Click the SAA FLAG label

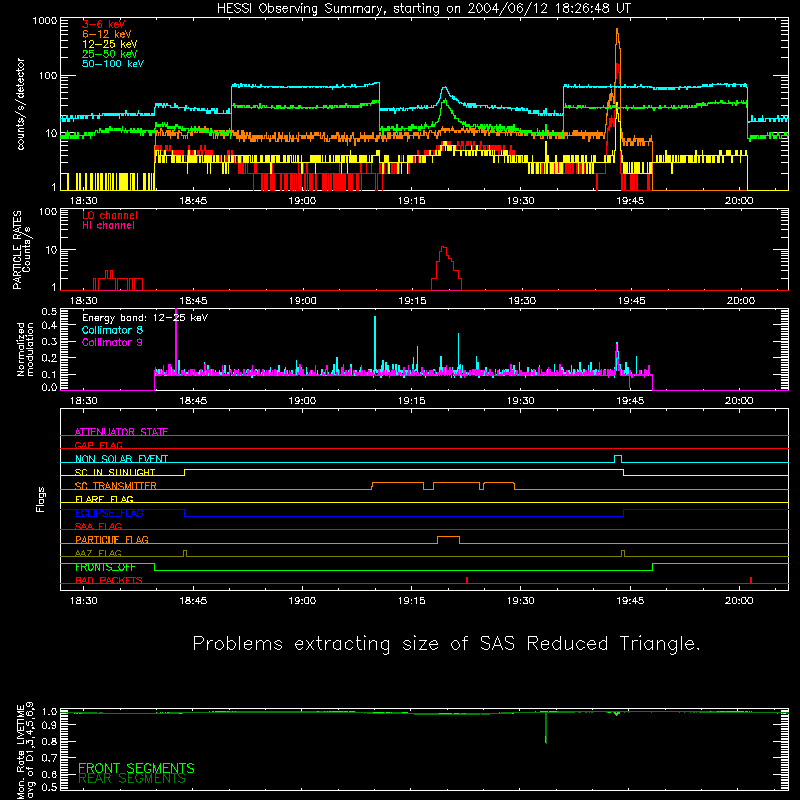point(98,526)
